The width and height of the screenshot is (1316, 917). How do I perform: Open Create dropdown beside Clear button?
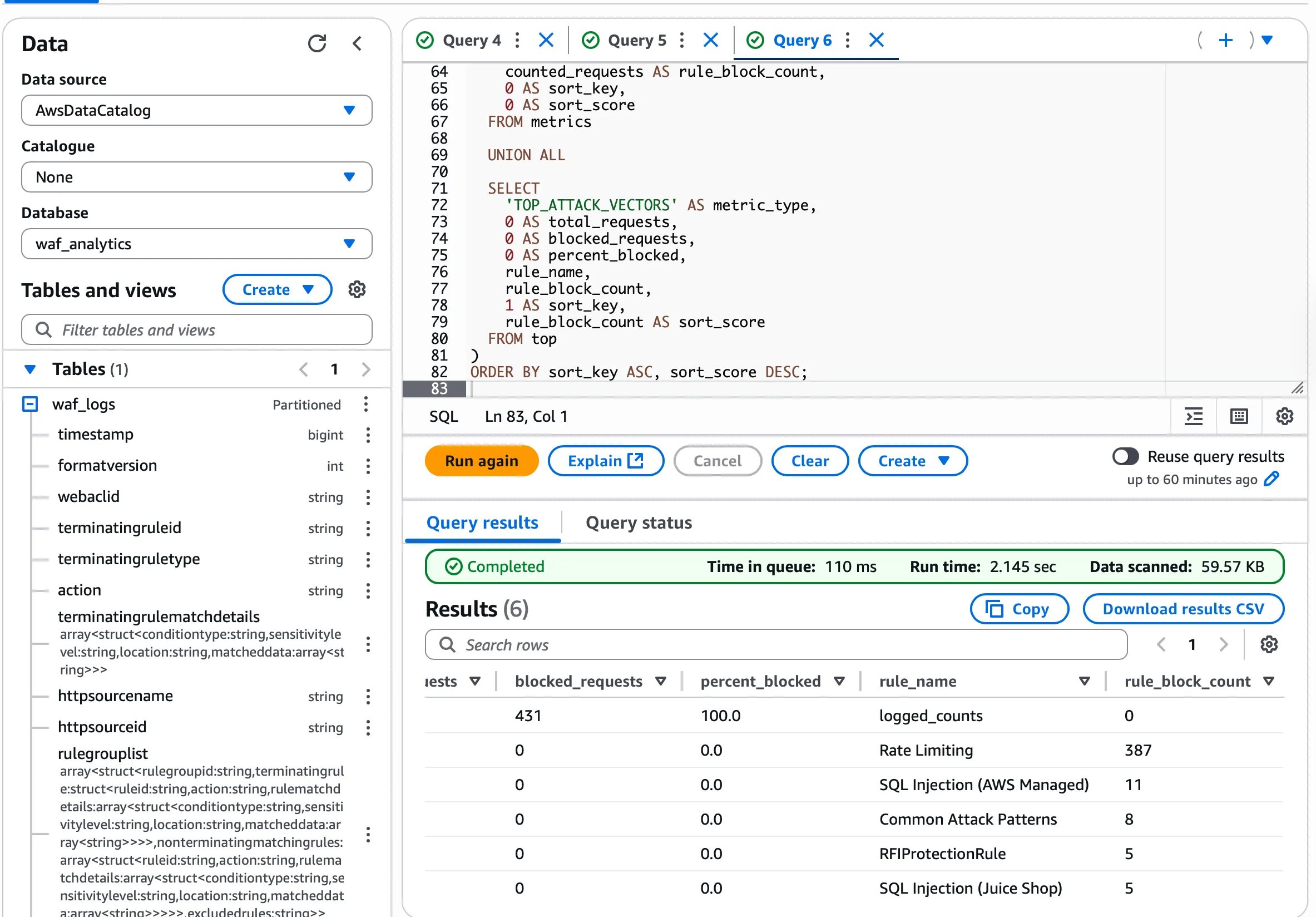pyautogui.click(x=913, y=461)
